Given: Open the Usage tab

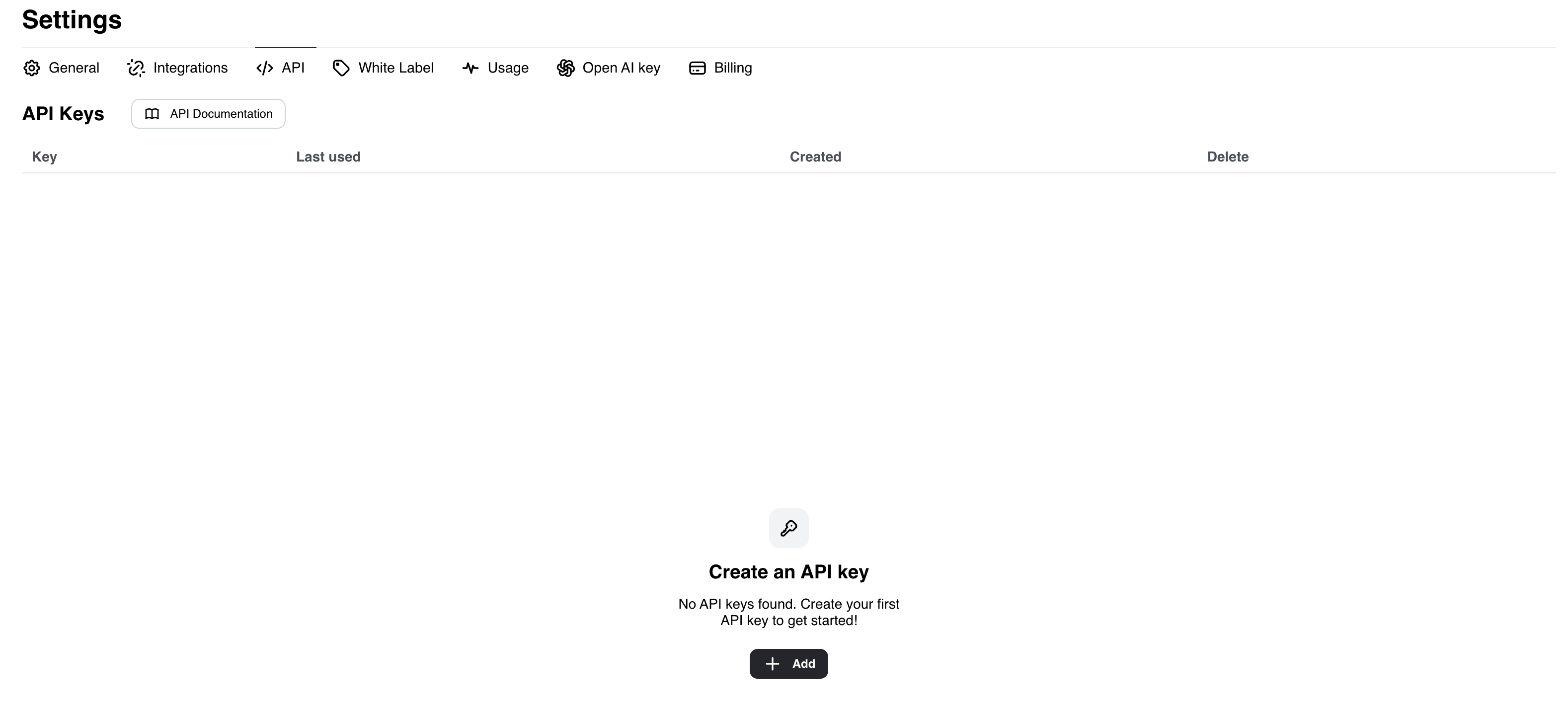Looking at the screenshot, I should pyautogui.click(x=495, y=68).
